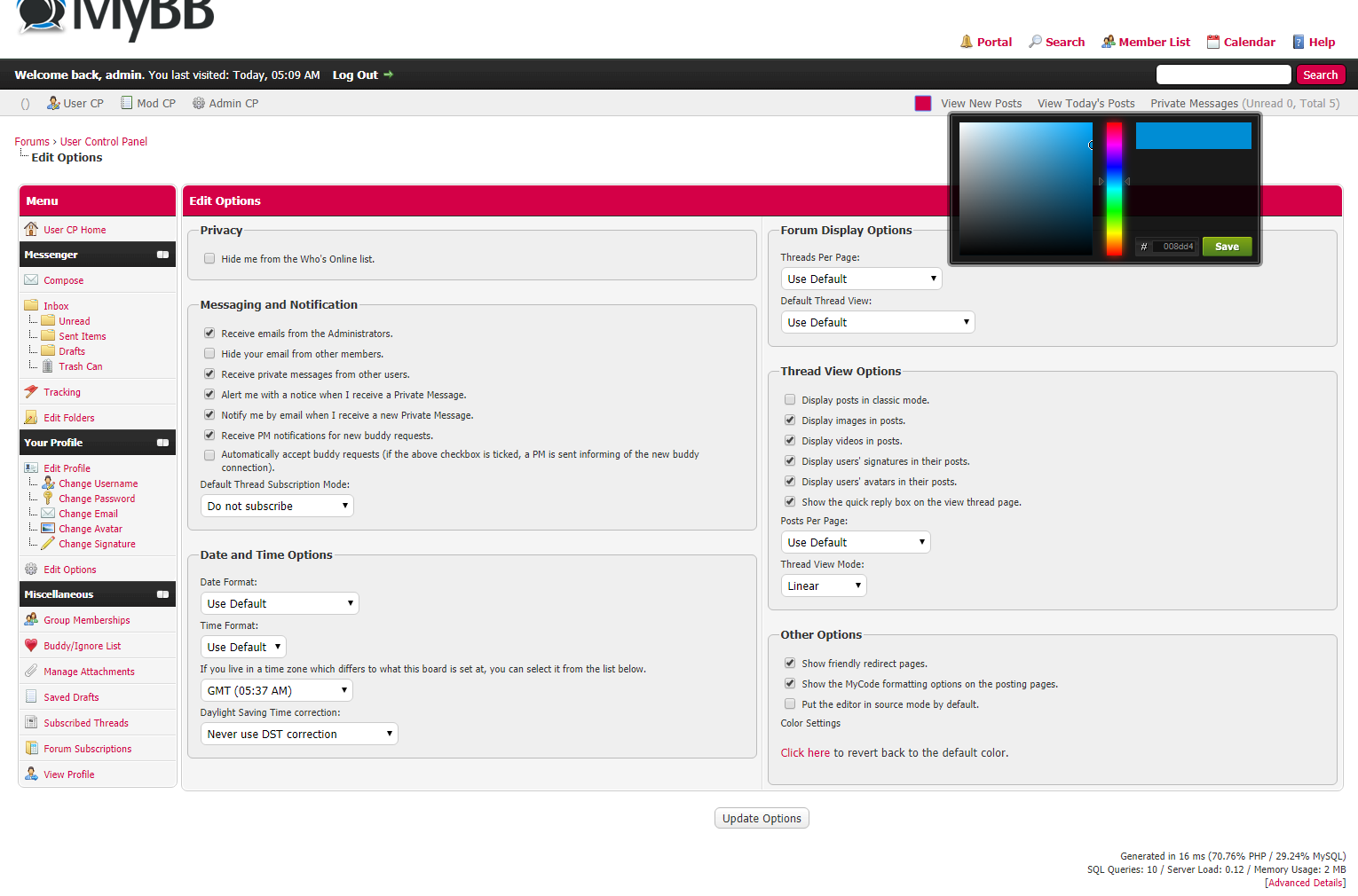Image resolution: width=1358 pixels, height=896 pixels.
Task: Enable Hide me from Who's Online list
Action: point(209,259)
